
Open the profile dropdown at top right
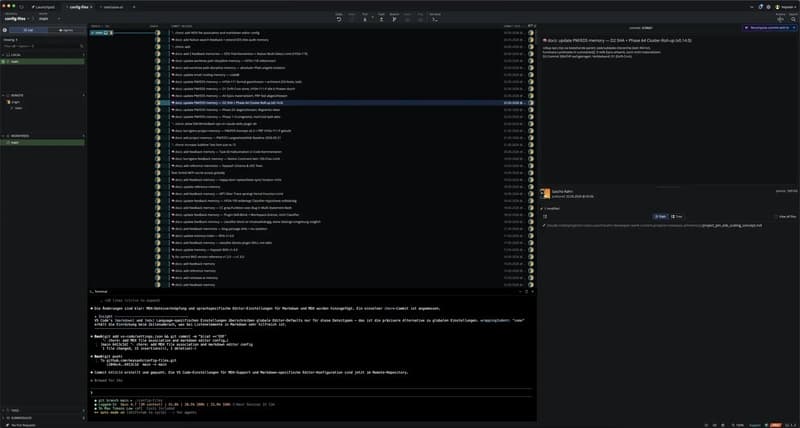tap(786, 7)
